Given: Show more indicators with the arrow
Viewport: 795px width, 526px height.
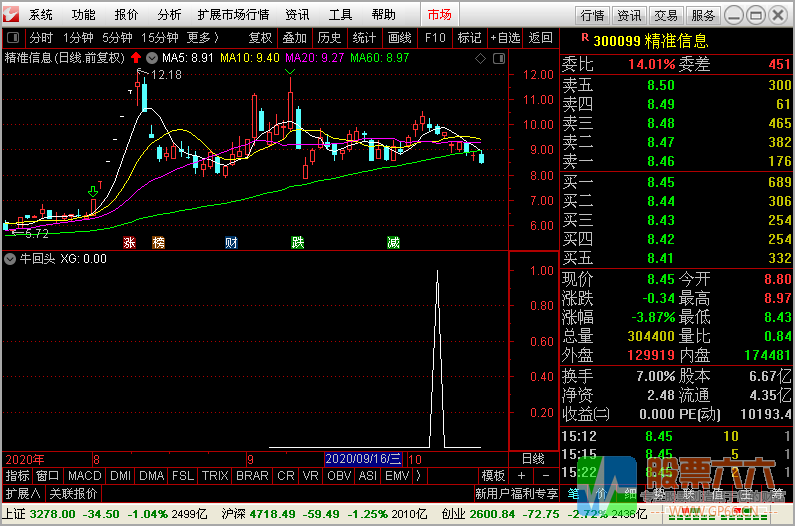Looking at the screenshot, I should click(419, 476).
